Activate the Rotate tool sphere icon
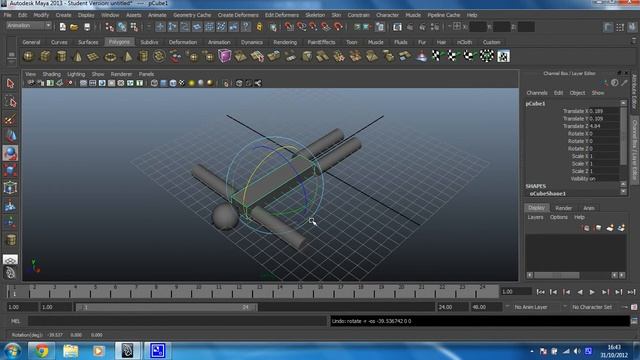Viewport: 640px width, 360px height. click(11, 153)
